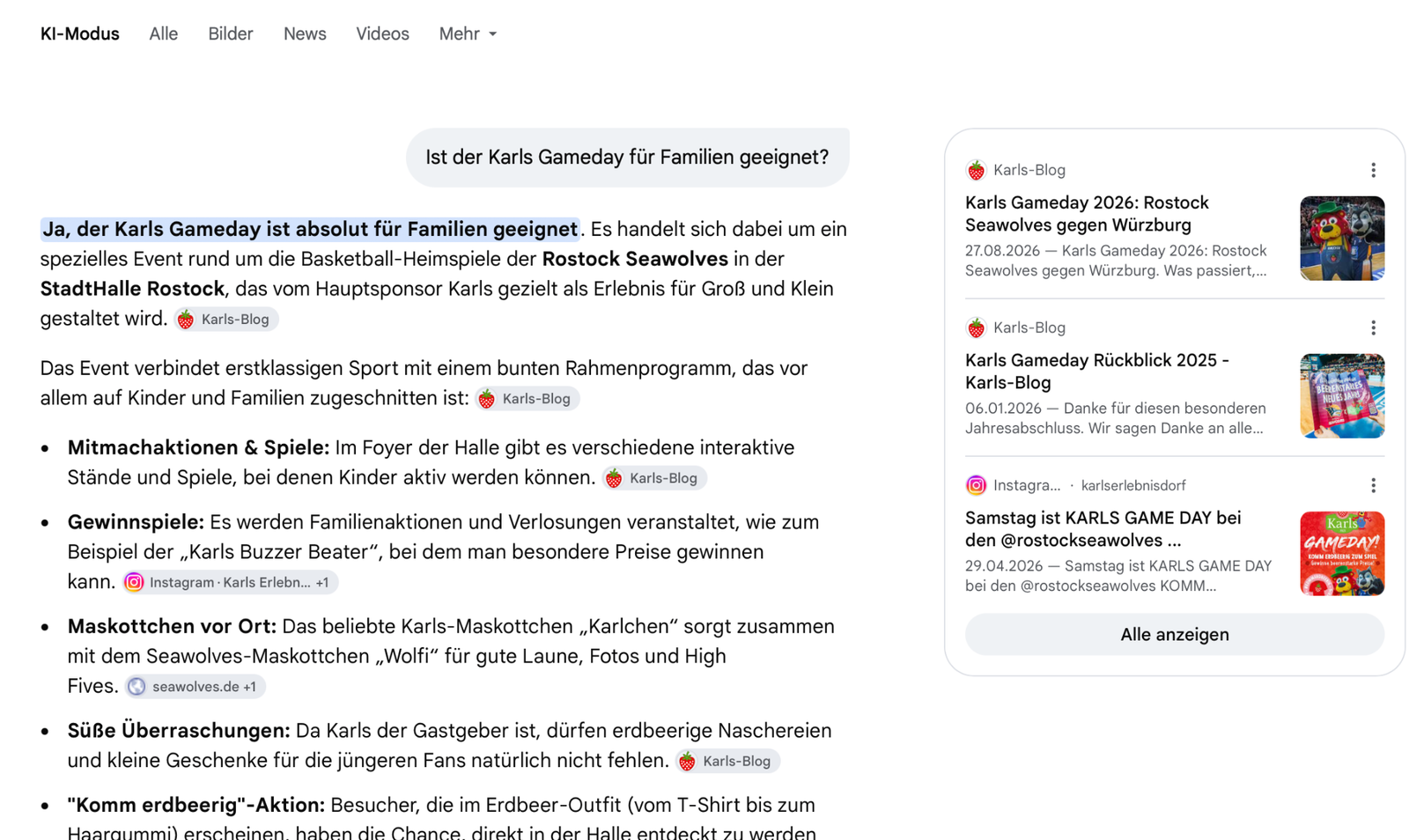Open options menu for Instagram KARLS GAME DAY card
The image size is (1409, 840).
pyautogui.click(x=1373, y=486)
